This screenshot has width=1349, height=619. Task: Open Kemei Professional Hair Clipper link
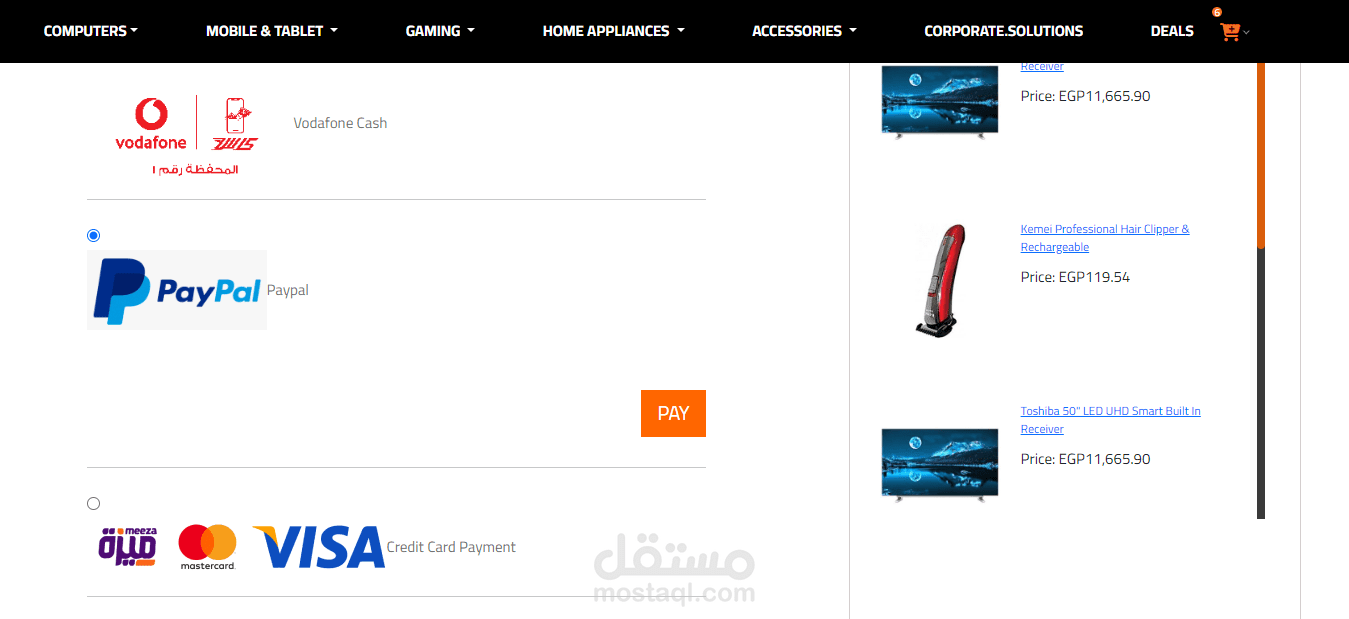click(1105, 238)
